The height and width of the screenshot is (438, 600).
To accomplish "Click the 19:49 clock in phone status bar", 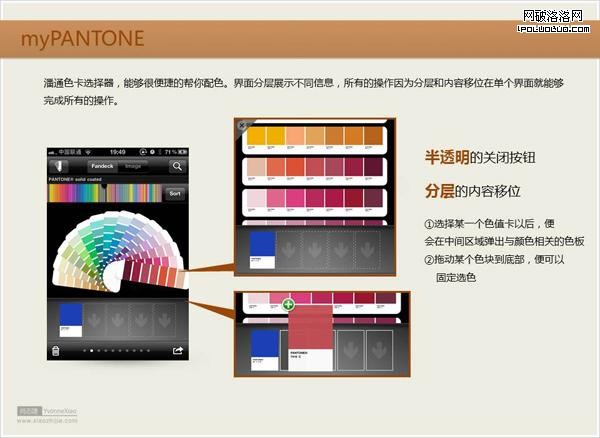I will click(117, 152).
